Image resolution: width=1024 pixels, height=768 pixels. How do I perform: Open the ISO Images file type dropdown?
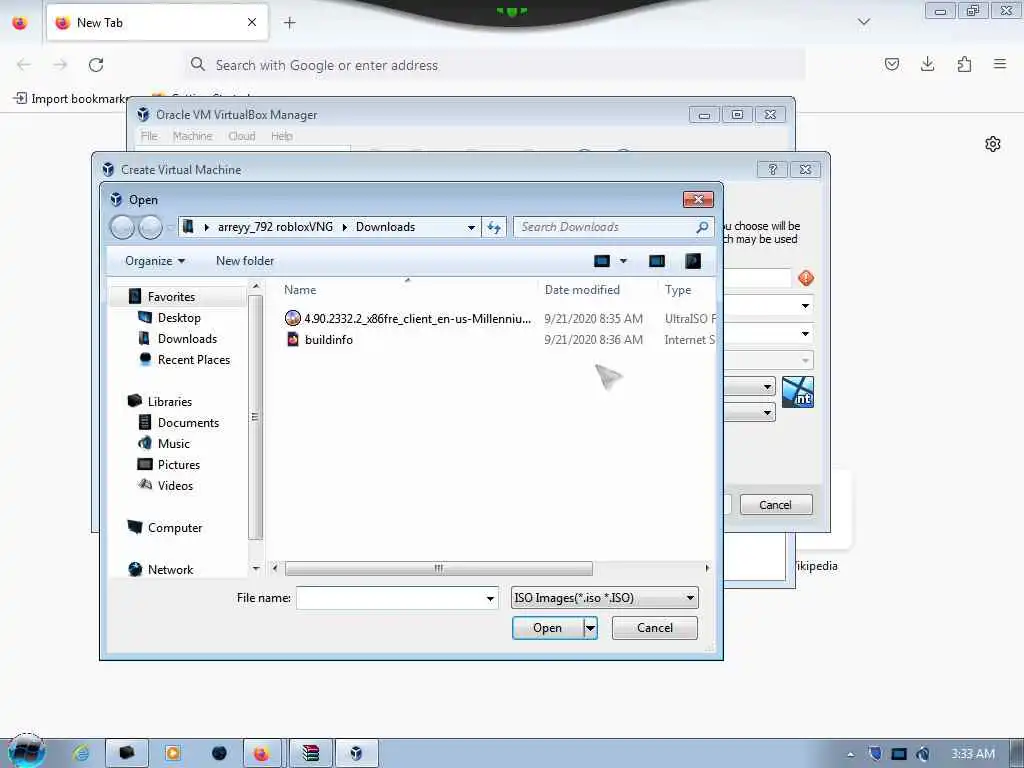[605, 598]
